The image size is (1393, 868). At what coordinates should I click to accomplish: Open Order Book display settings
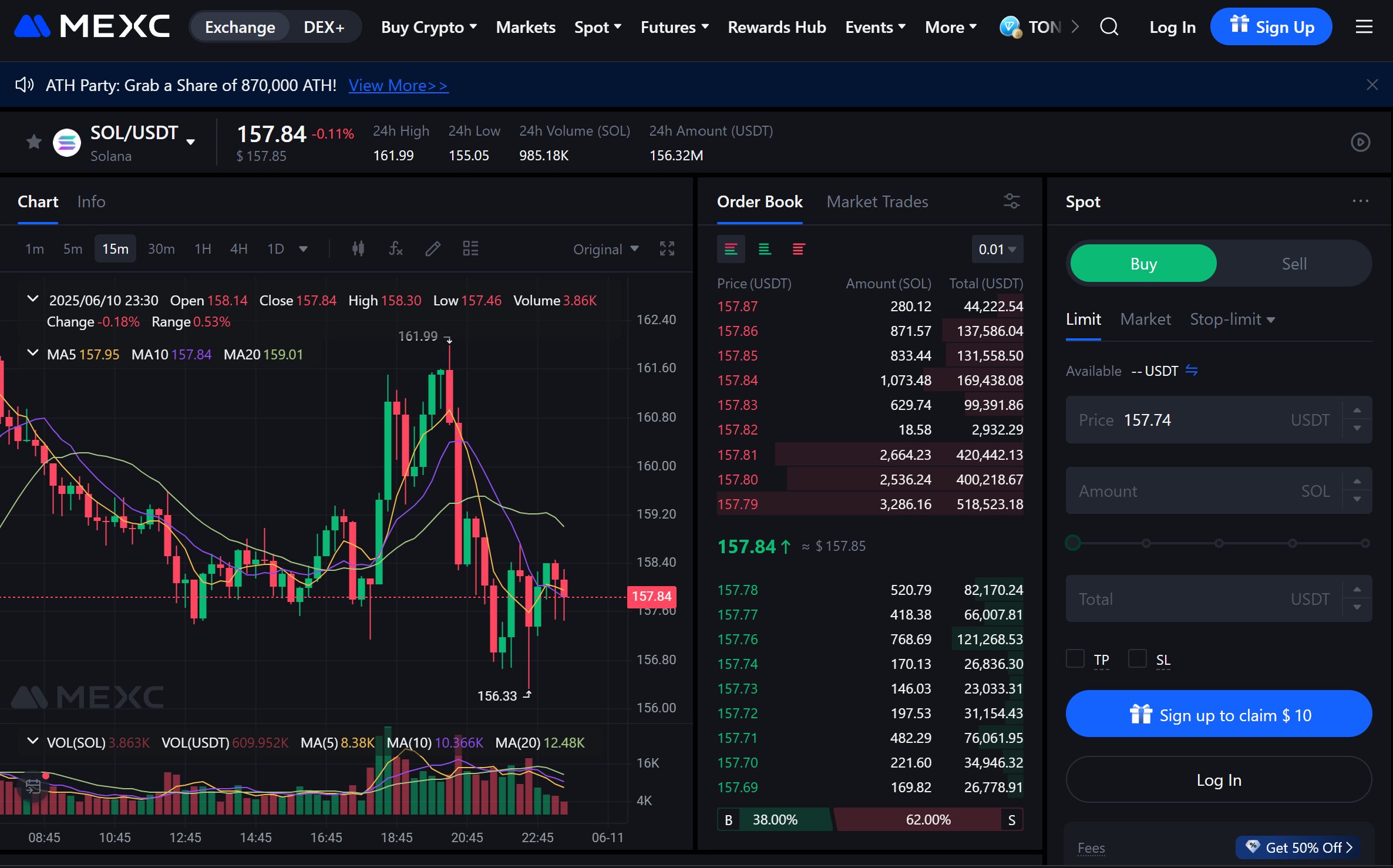tap(1011, 201)
